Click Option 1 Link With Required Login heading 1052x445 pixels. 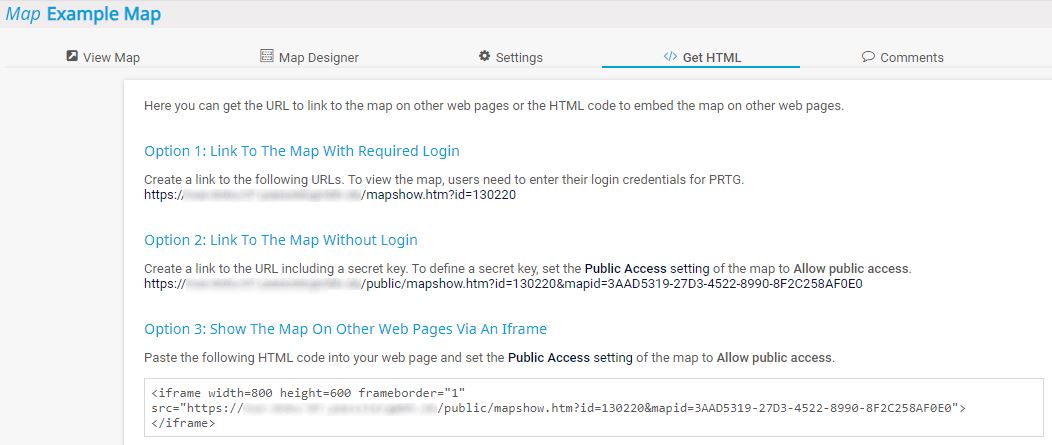point(302,151)
